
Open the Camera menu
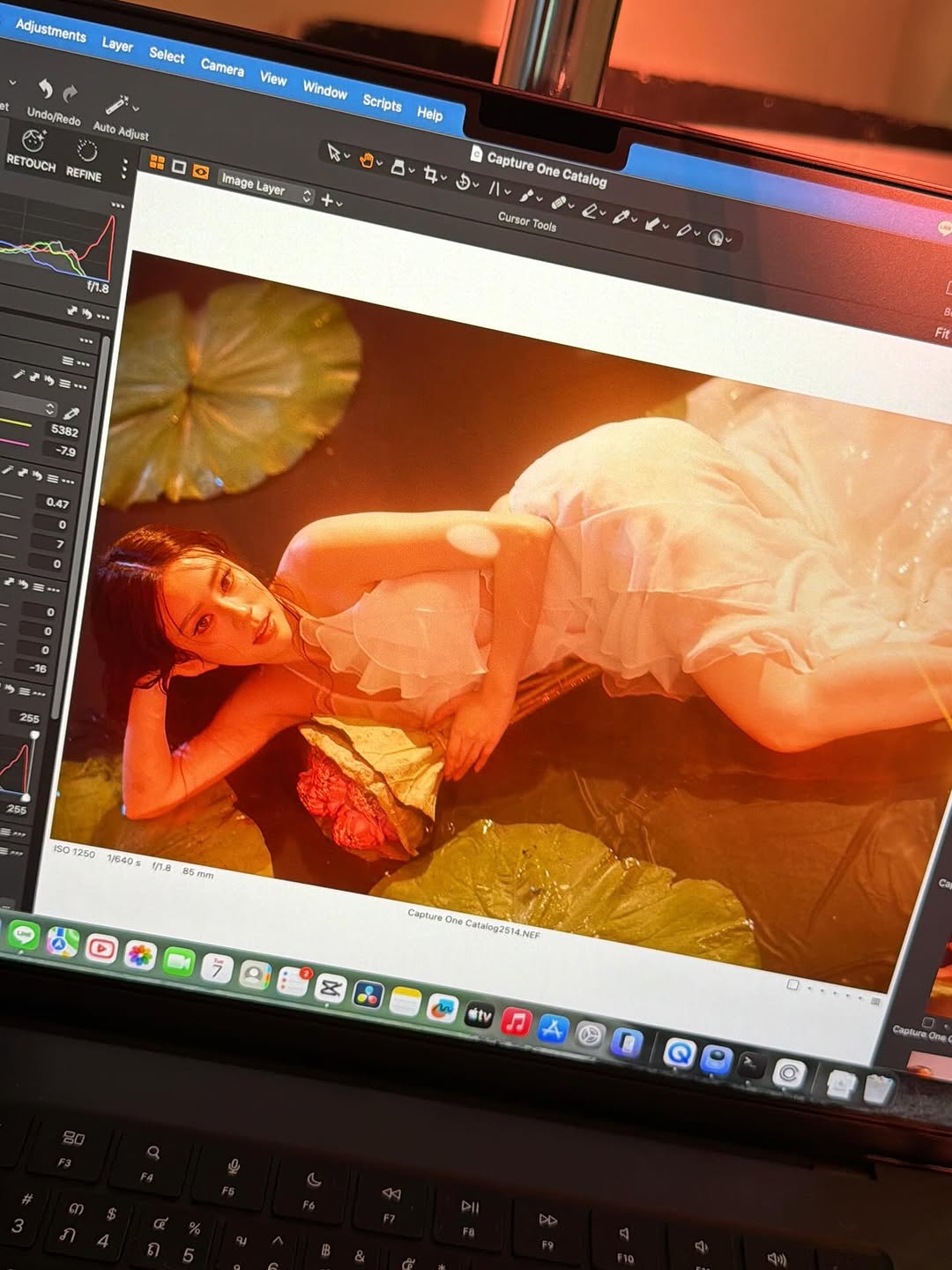coord(222,66)
